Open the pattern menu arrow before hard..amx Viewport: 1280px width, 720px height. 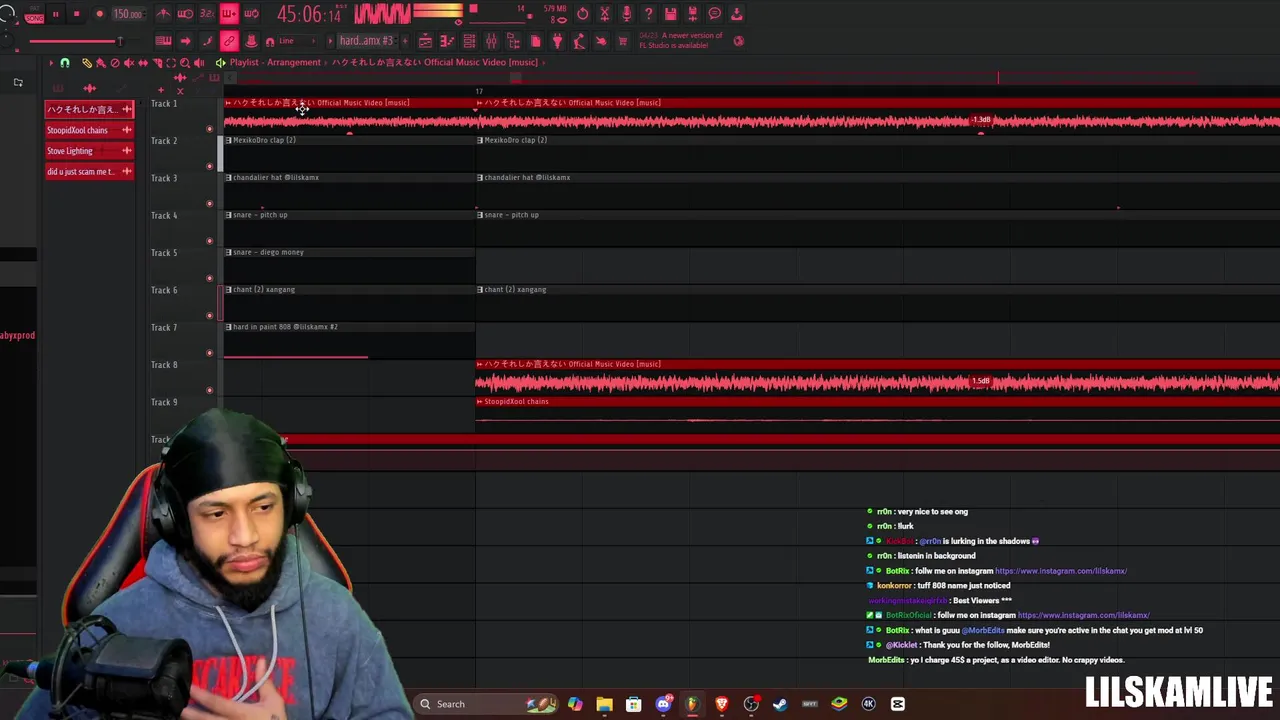coord(330,41)
